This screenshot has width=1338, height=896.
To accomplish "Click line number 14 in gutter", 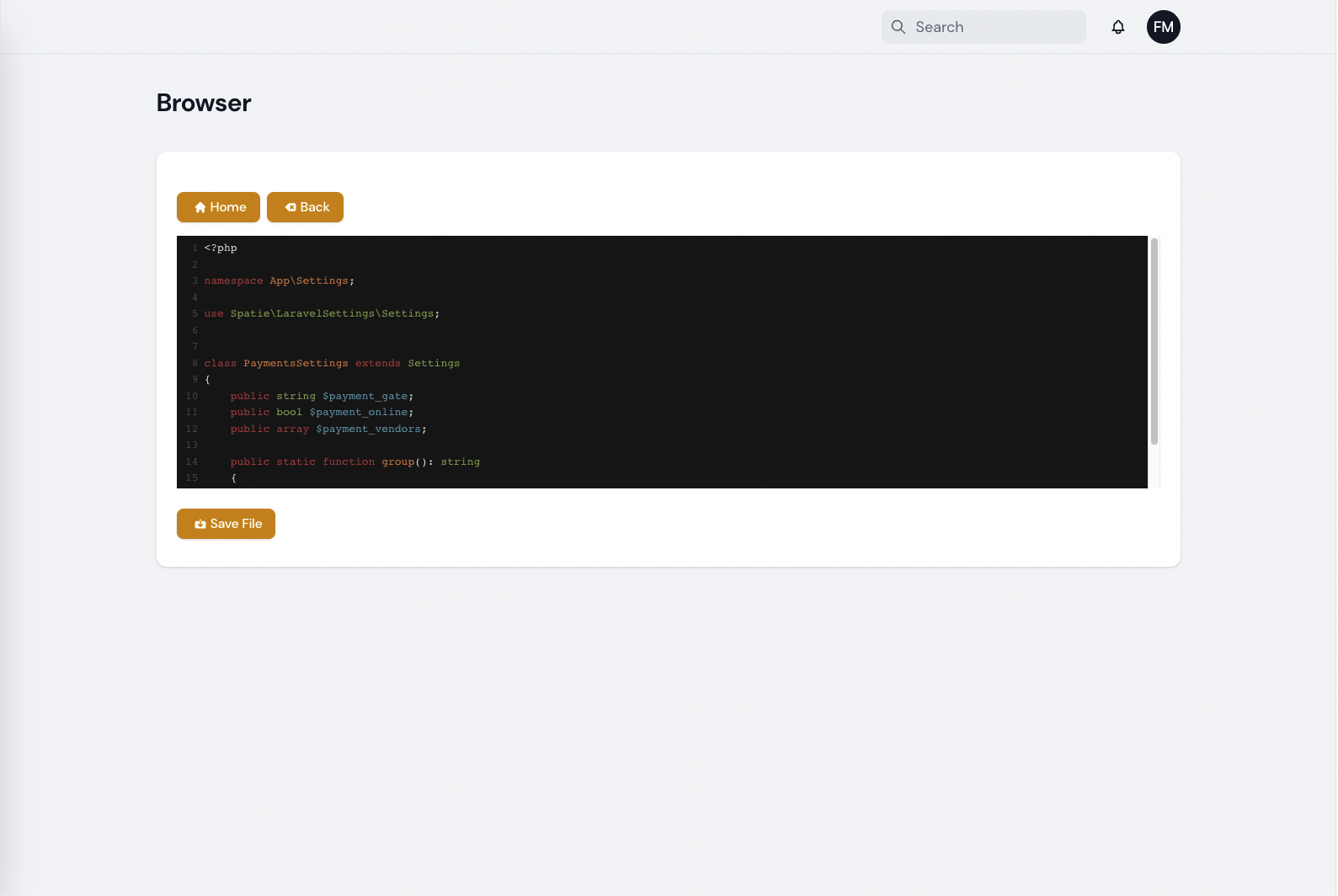I will [x=192, y=462].
